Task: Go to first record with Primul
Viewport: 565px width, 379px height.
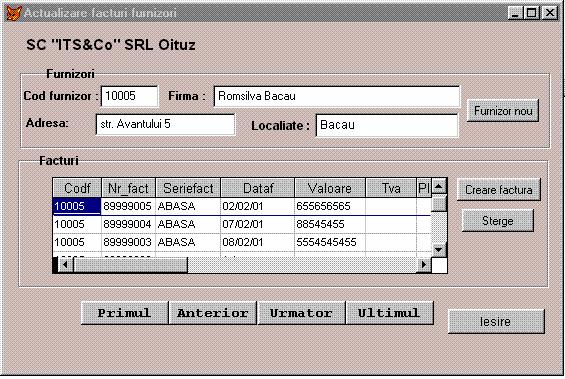Action: [124, 313]
